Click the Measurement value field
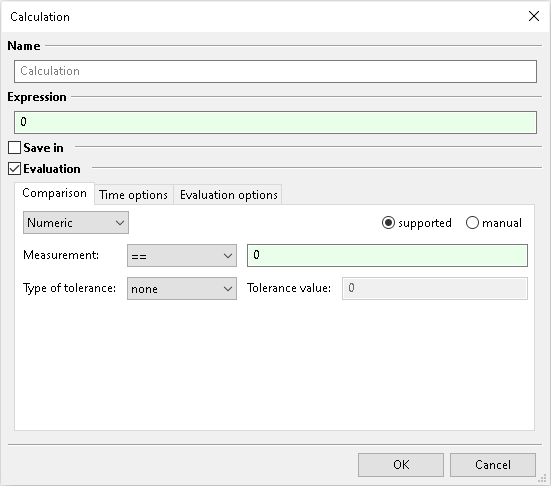This screenshot has height=486, width=551. [x=387, y=255]
